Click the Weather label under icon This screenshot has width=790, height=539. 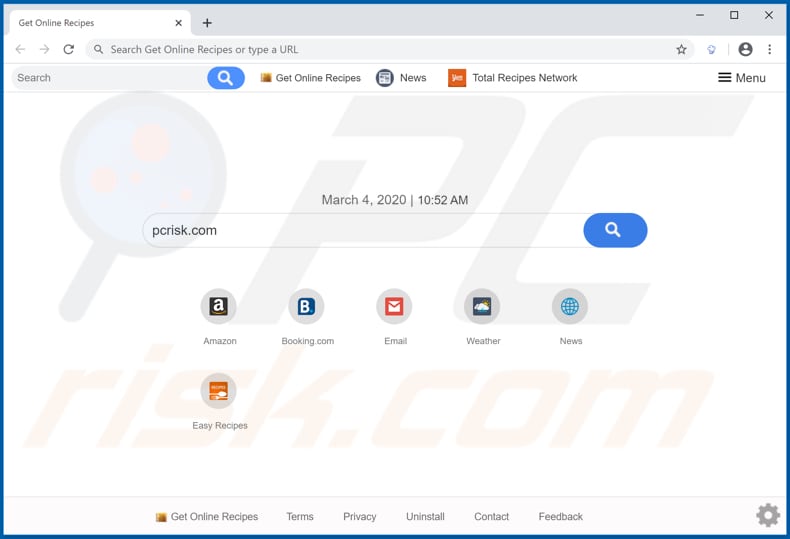(483, 341)
